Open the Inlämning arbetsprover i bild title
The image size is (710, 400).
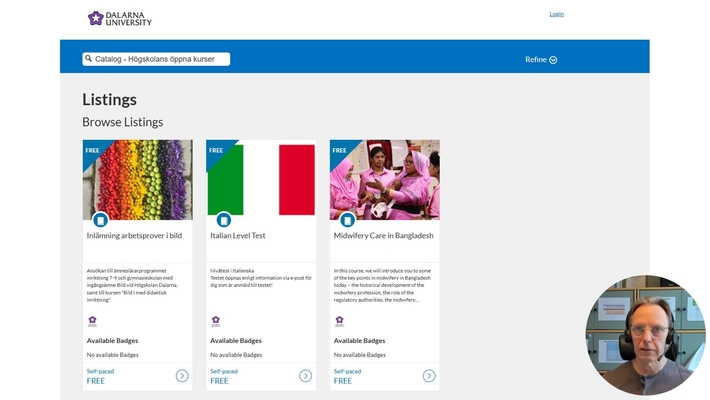(134, 236)
